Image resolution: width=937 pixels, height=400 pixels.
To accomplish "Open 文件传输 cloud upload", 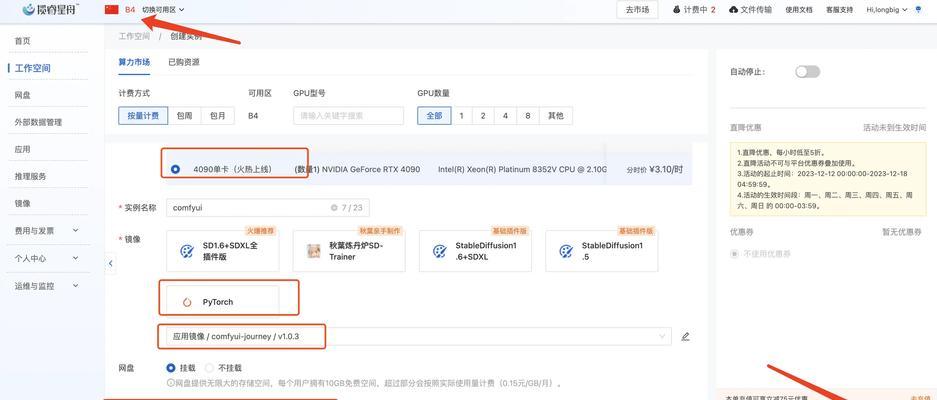I will (x=750, y=10).
